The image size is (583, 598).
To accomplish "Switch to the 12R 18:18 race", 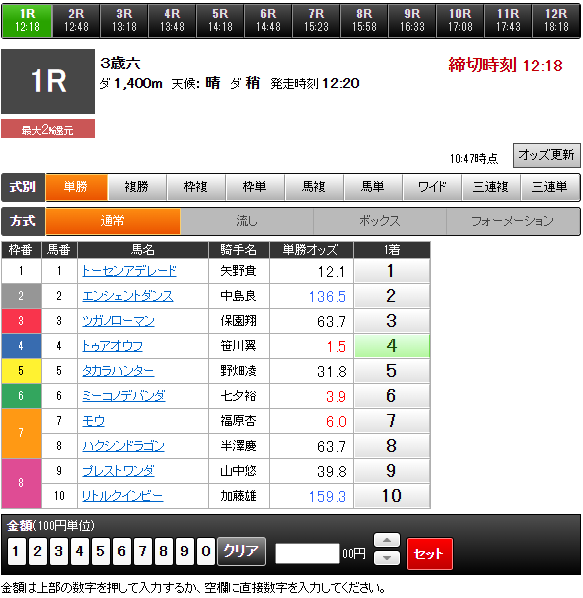I will (x=556, y=21).
